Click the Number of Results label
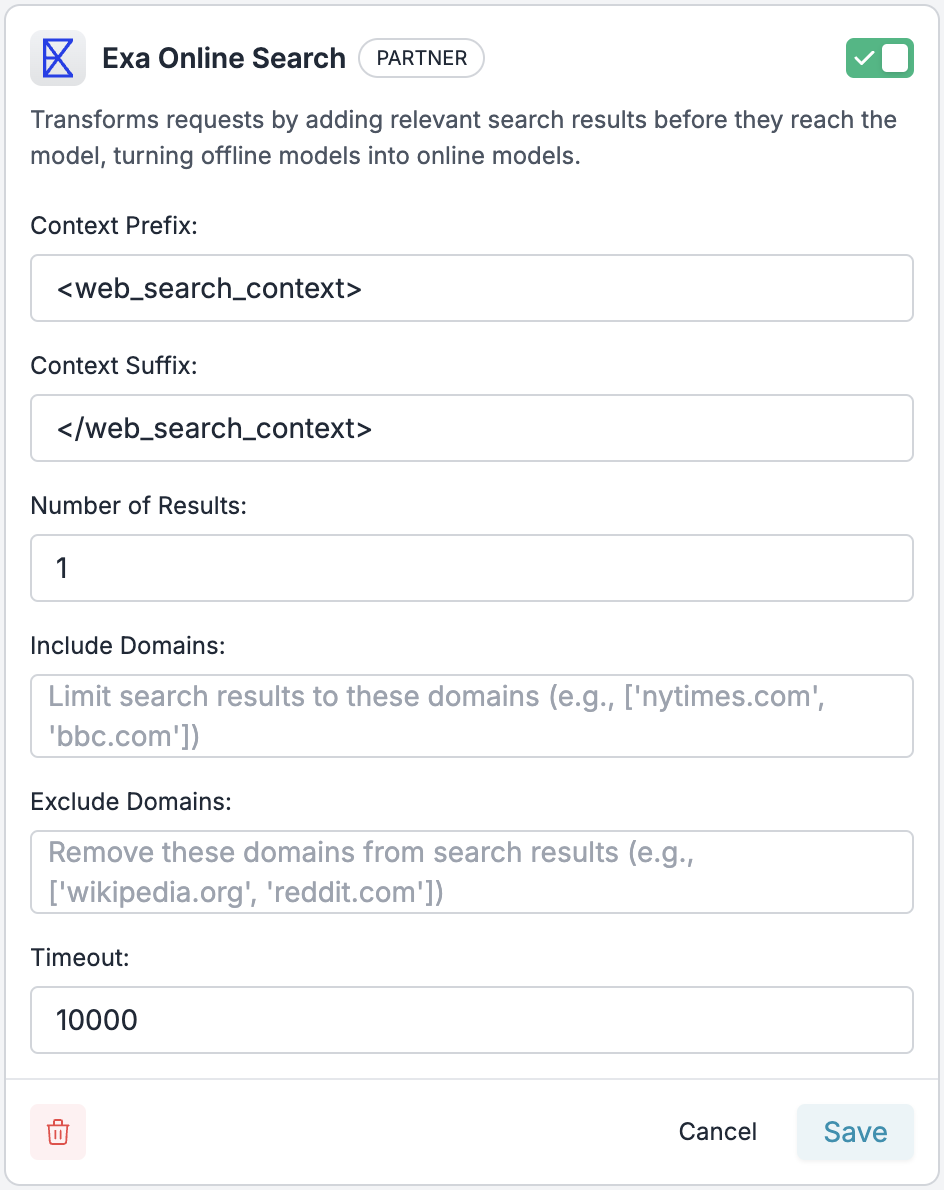Screen dimensions: 944x1190 click(139, 505)
